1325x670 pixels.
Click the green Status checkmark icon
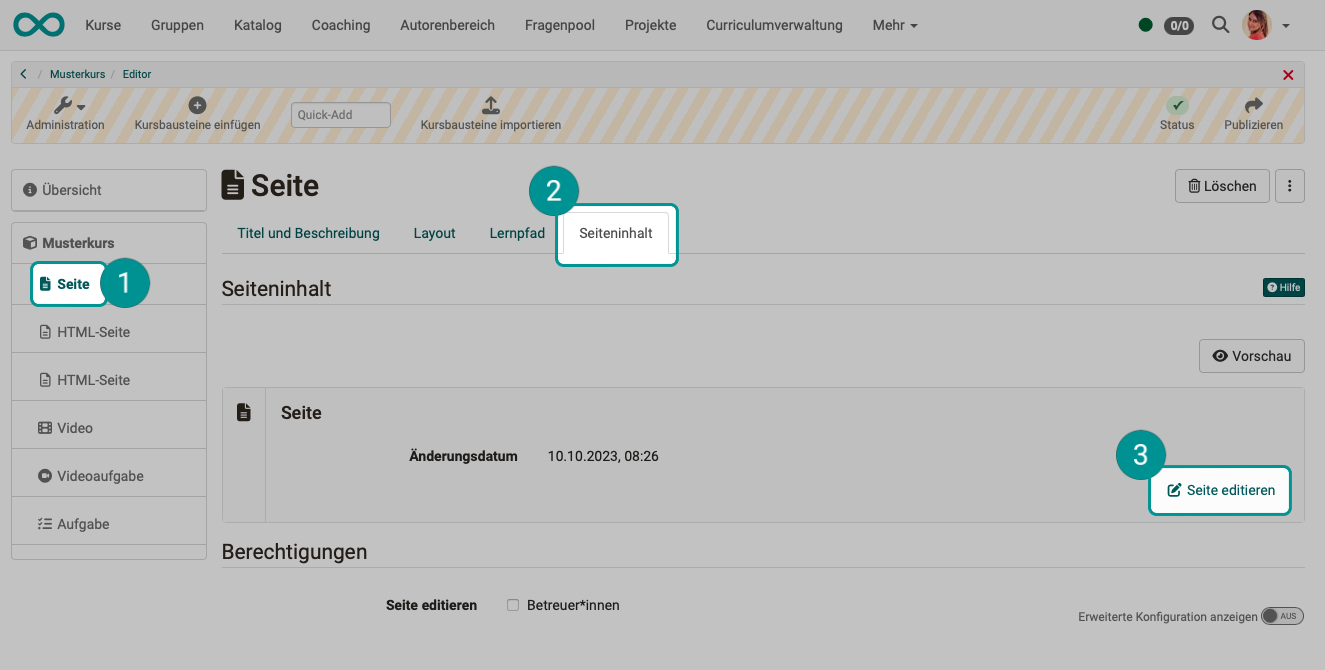pyautogui.click(x=1177, y=105)
